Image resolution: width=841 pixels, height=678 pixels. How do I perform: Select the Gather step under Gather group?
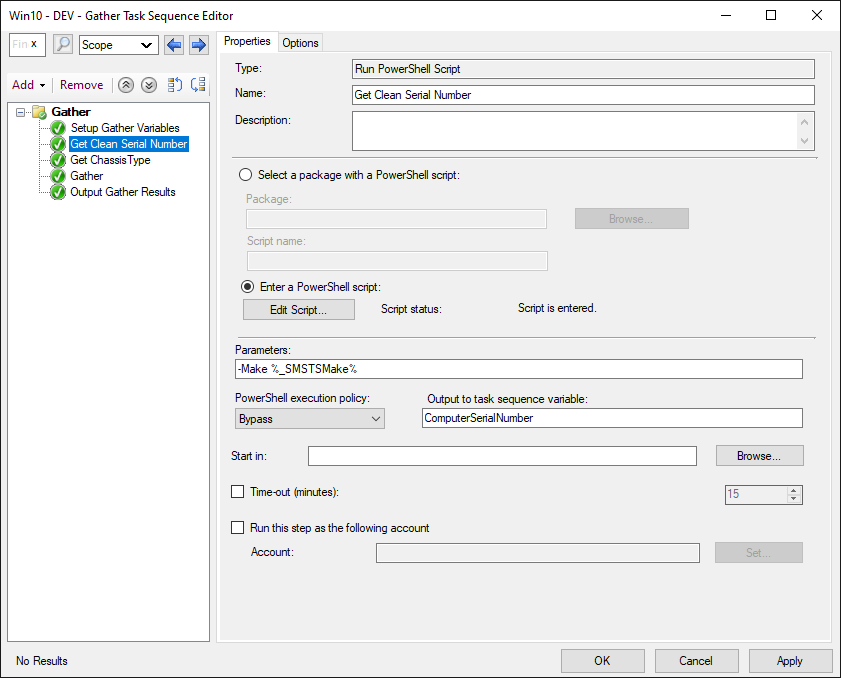(86, 176)
